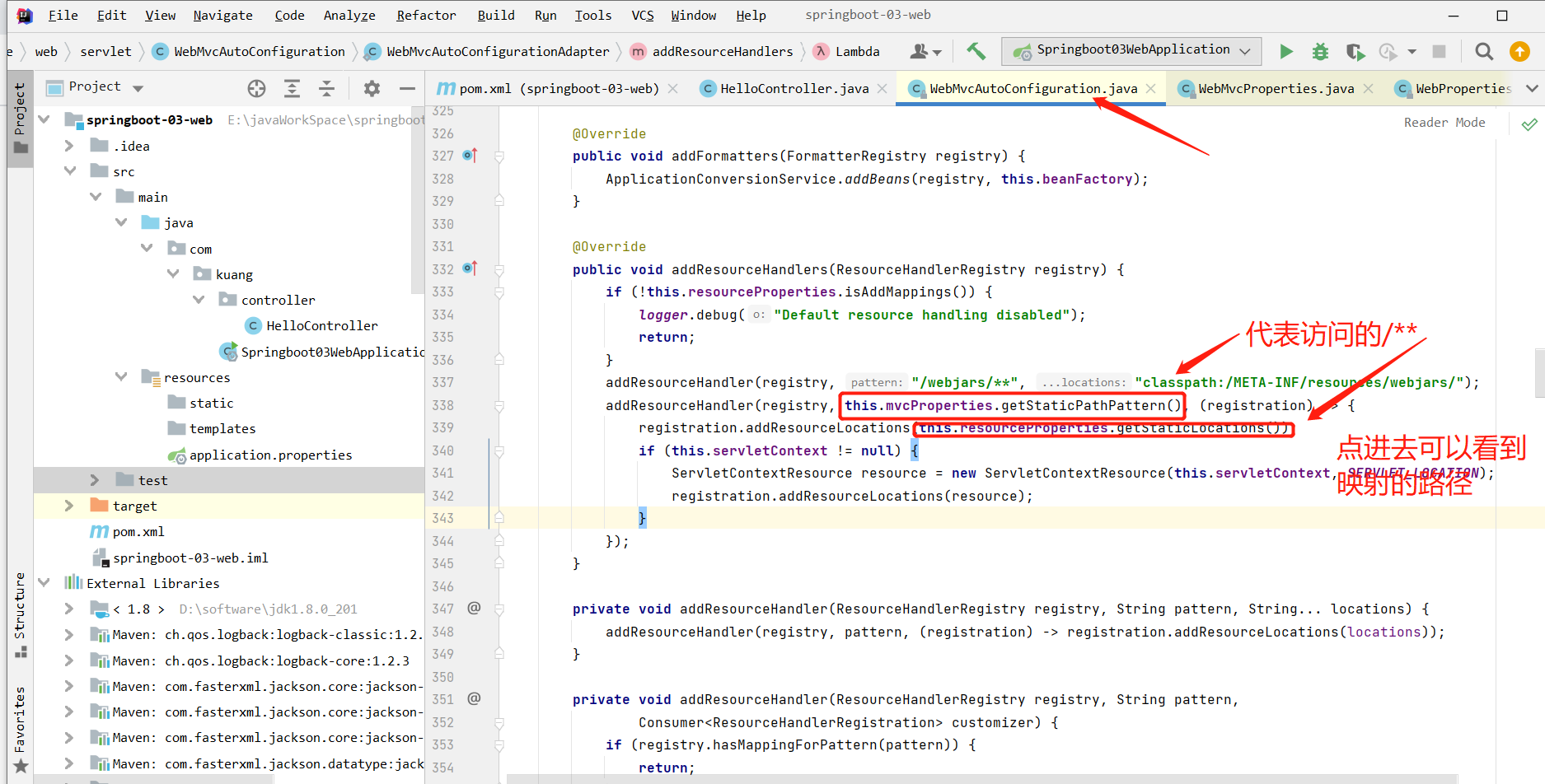Click override gutter icon on line 327
Image resolution: width=1545 pixels, height=784 pixels.
470,156
